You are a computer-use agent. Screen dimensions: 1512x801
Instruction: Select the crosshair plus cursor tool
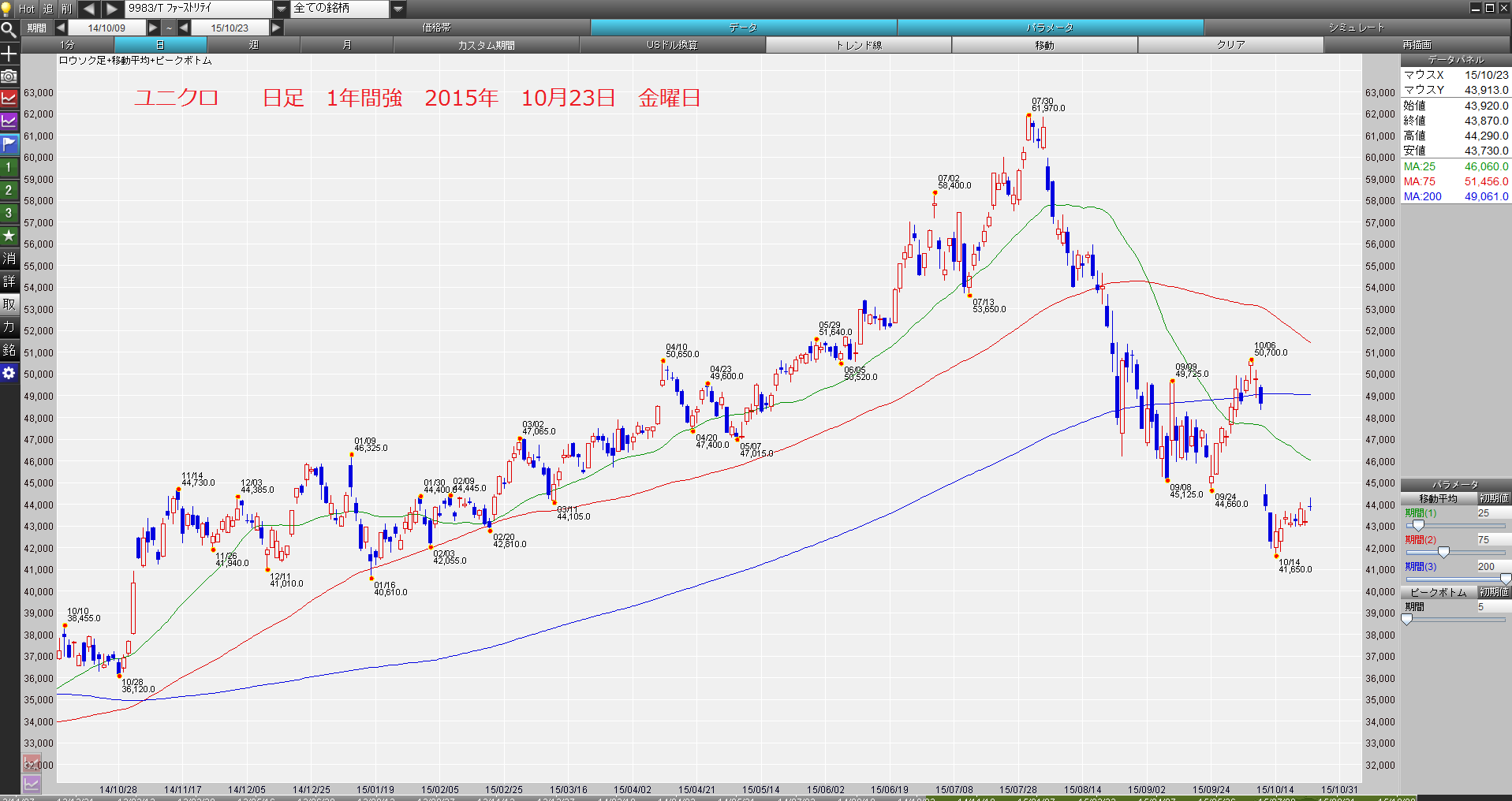coord(9,54)
